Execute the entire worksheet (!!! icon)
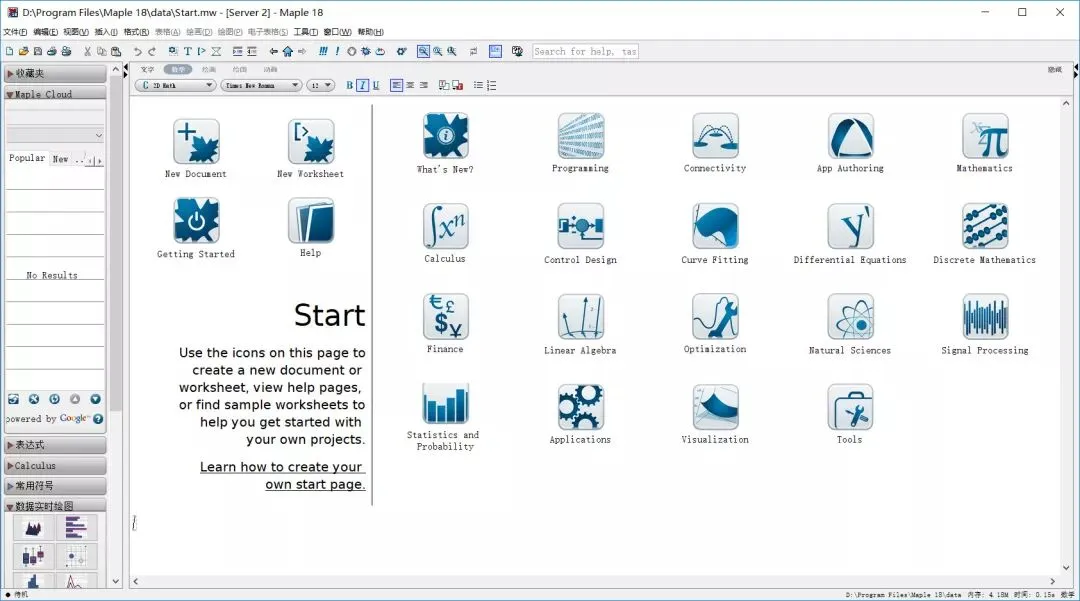 tap(323, 51)
